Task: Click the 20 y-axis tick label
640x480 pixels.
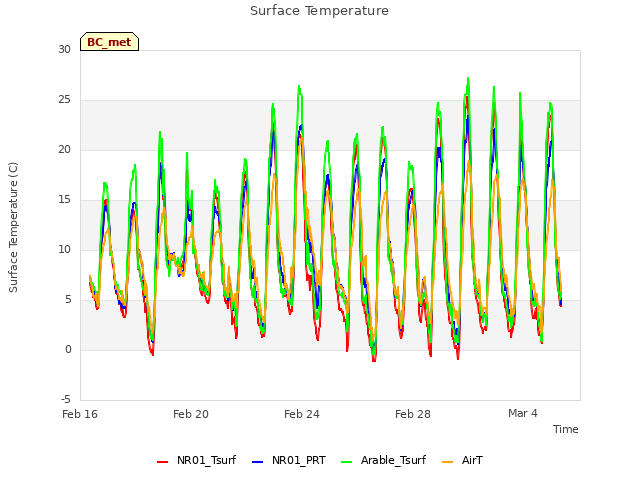Action: pos(64,149)
